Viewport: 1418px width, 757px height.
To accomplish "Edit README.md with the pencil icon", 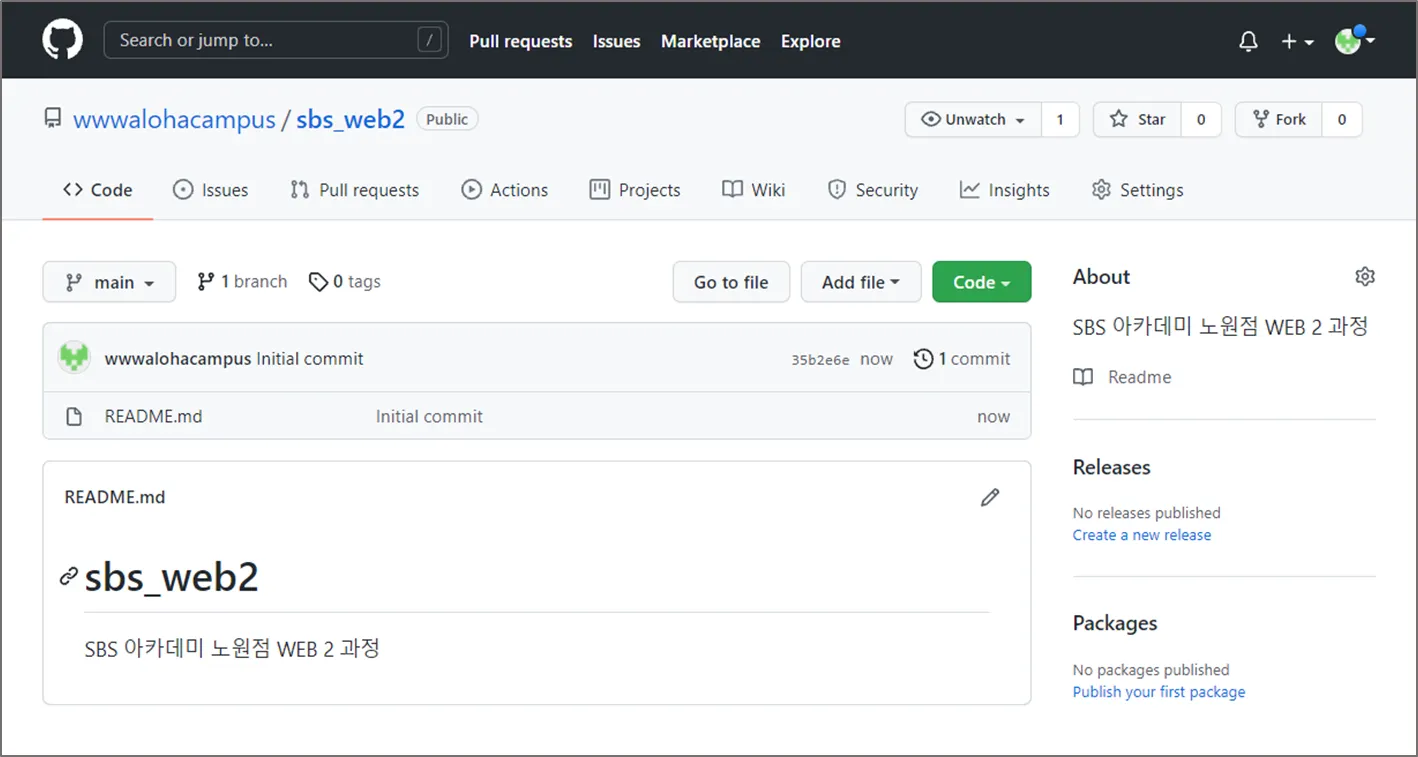I will (x=990, y=497).
